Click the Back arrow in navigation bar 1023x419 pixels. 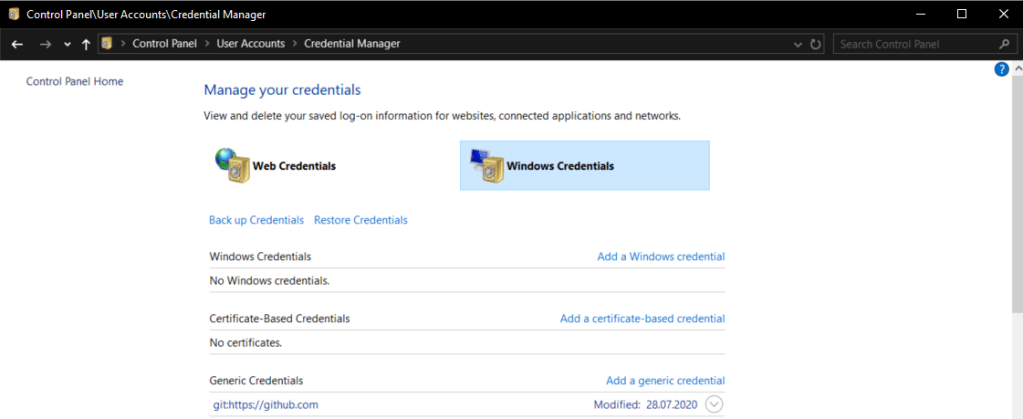coord(17,44)
